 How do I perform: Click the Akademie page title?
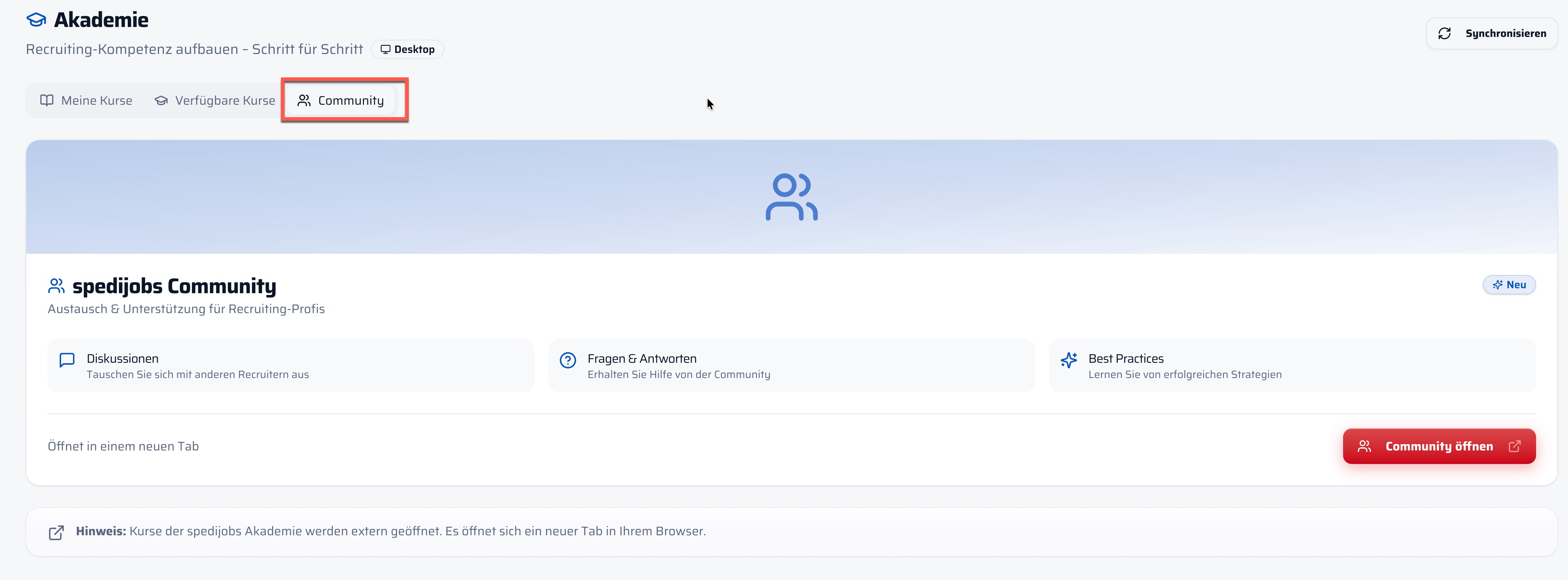101,20
